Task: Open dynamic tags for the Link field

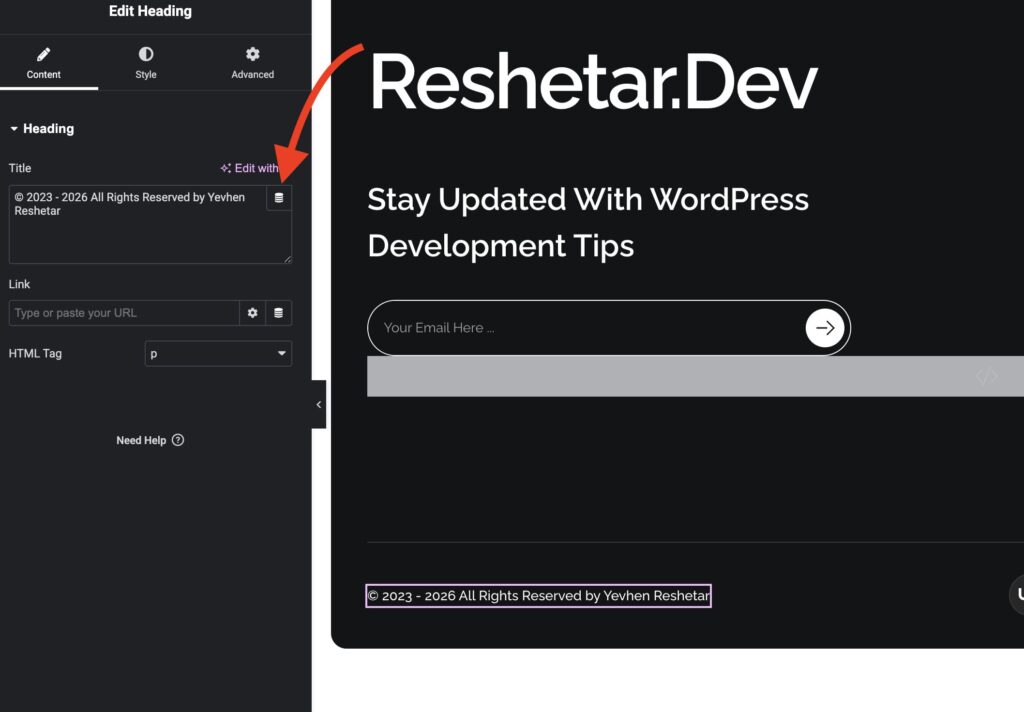Action: 279,313
